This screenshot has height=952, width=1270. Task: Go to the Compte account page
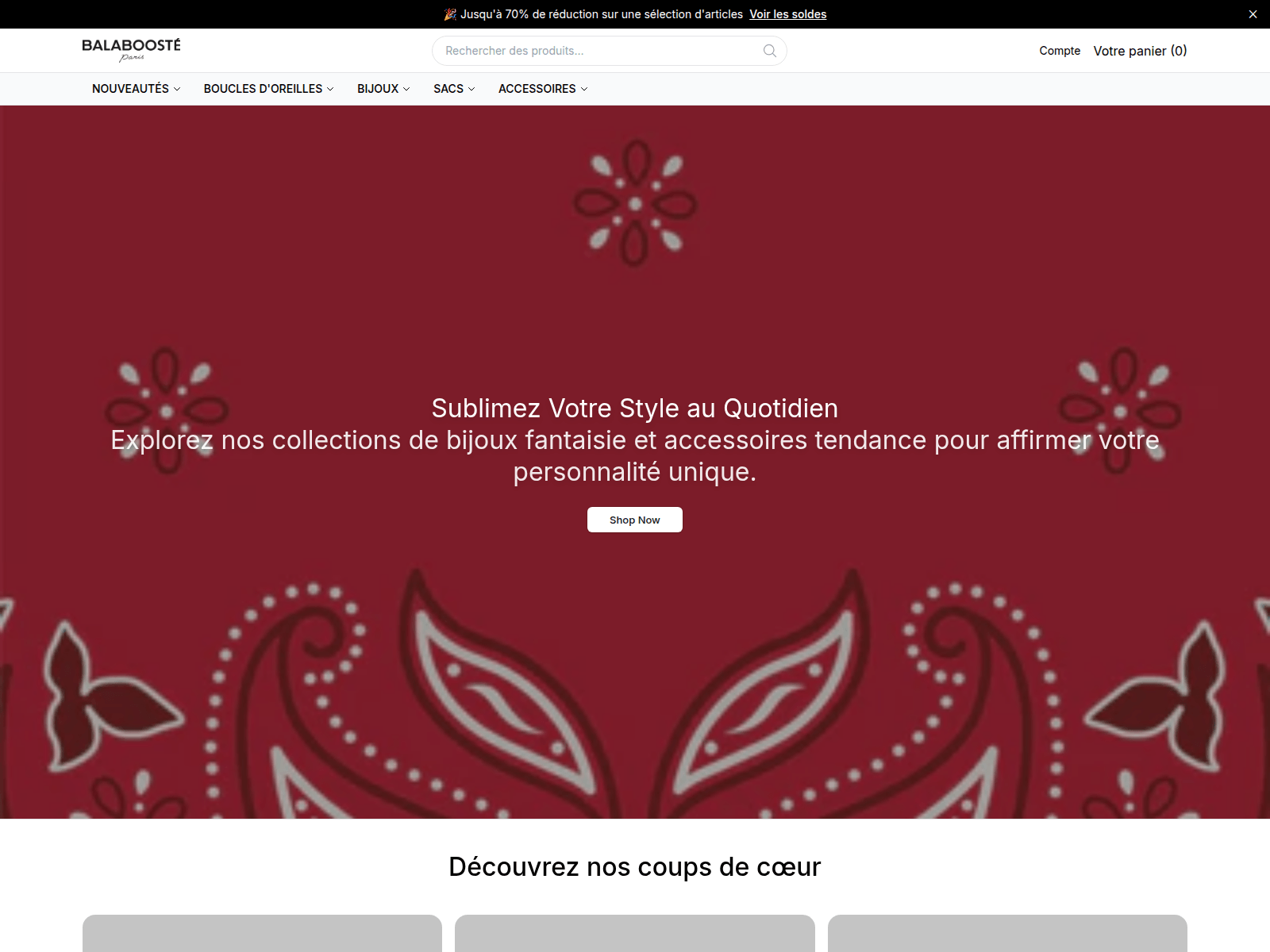[x=1060, y=51]
